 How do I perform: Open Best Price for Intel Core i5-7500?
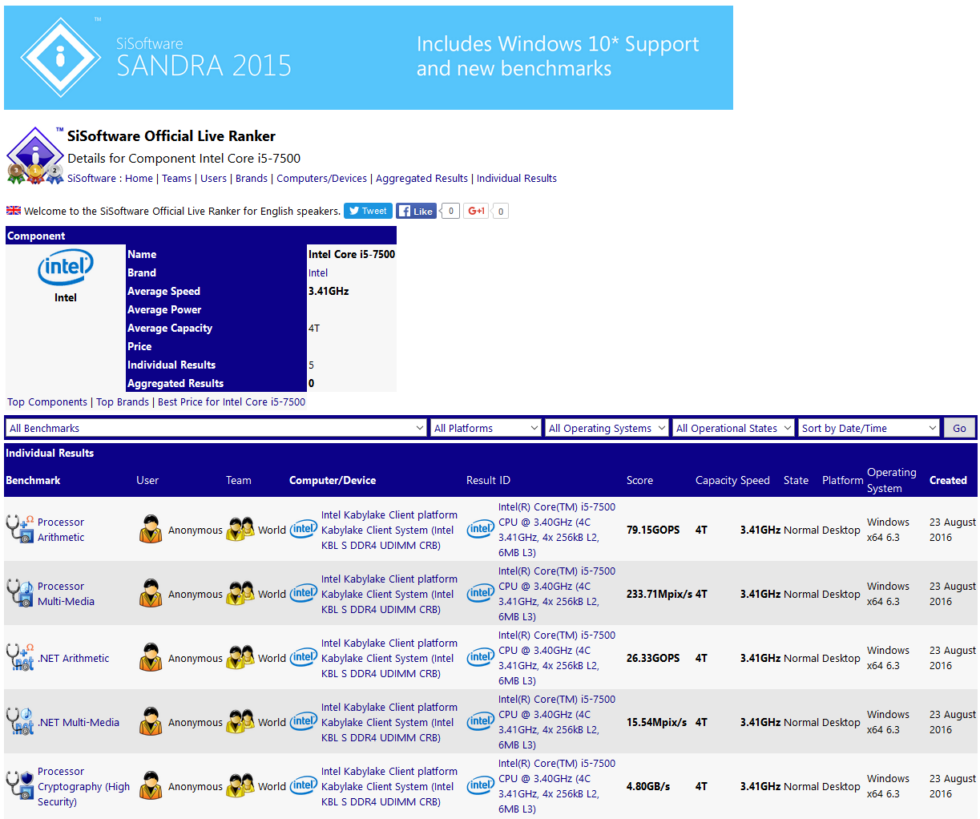(231, 402)
